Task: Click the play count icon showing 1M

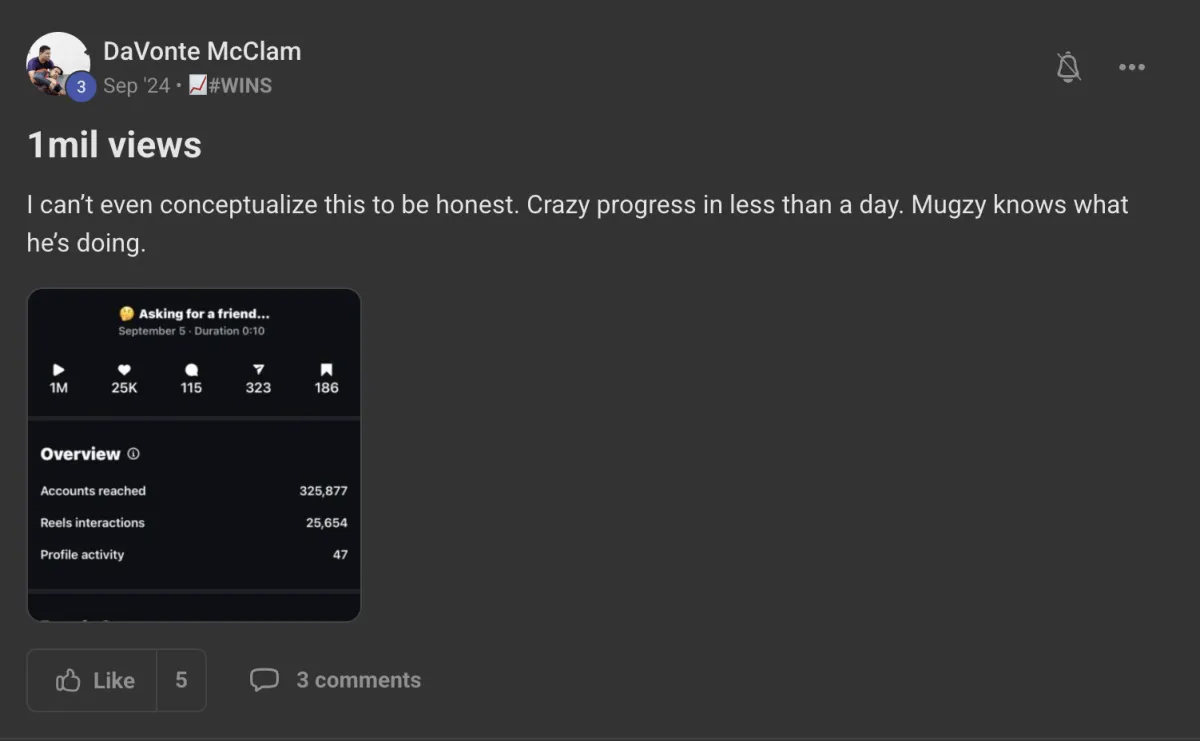Action: tap(59, 370)
